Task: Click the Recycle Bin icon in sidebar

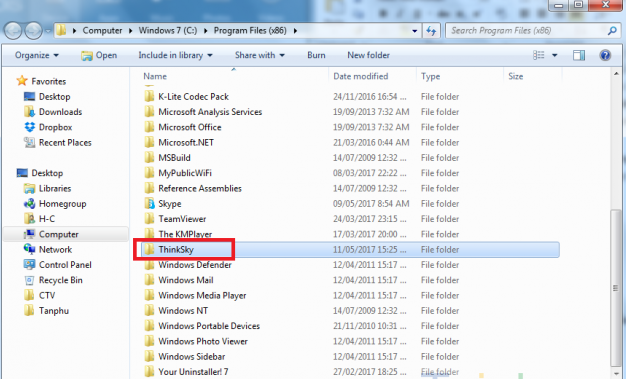Action: pos(30,280)
